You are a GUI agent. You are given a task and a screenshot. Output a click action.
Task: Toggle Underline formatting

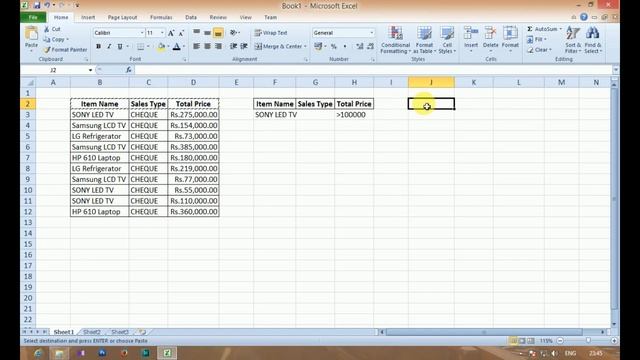(x=120, y=47)
